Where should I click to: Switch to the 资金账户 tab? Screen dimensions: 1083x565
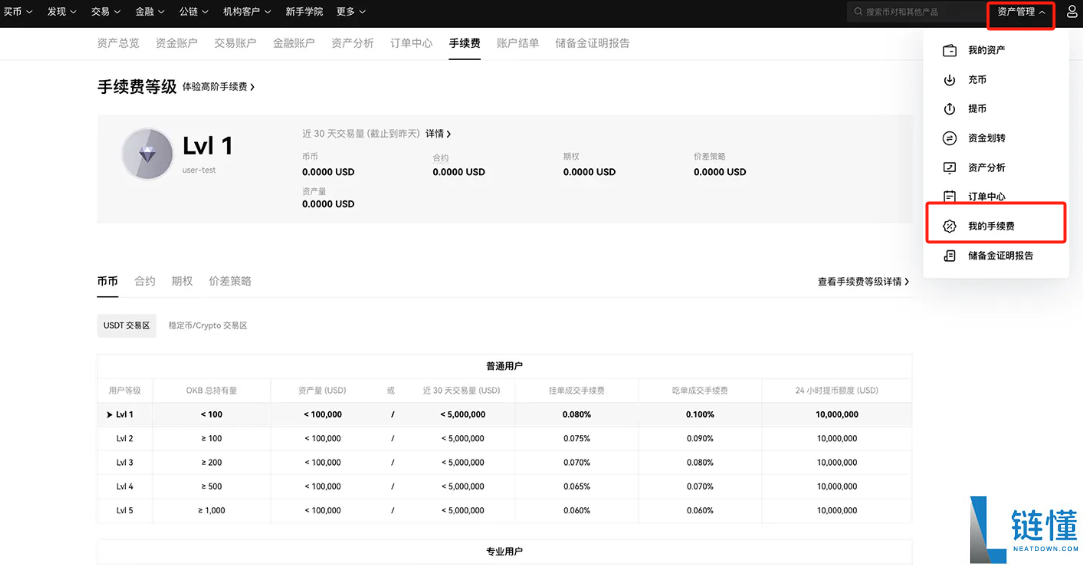(176, 43)
